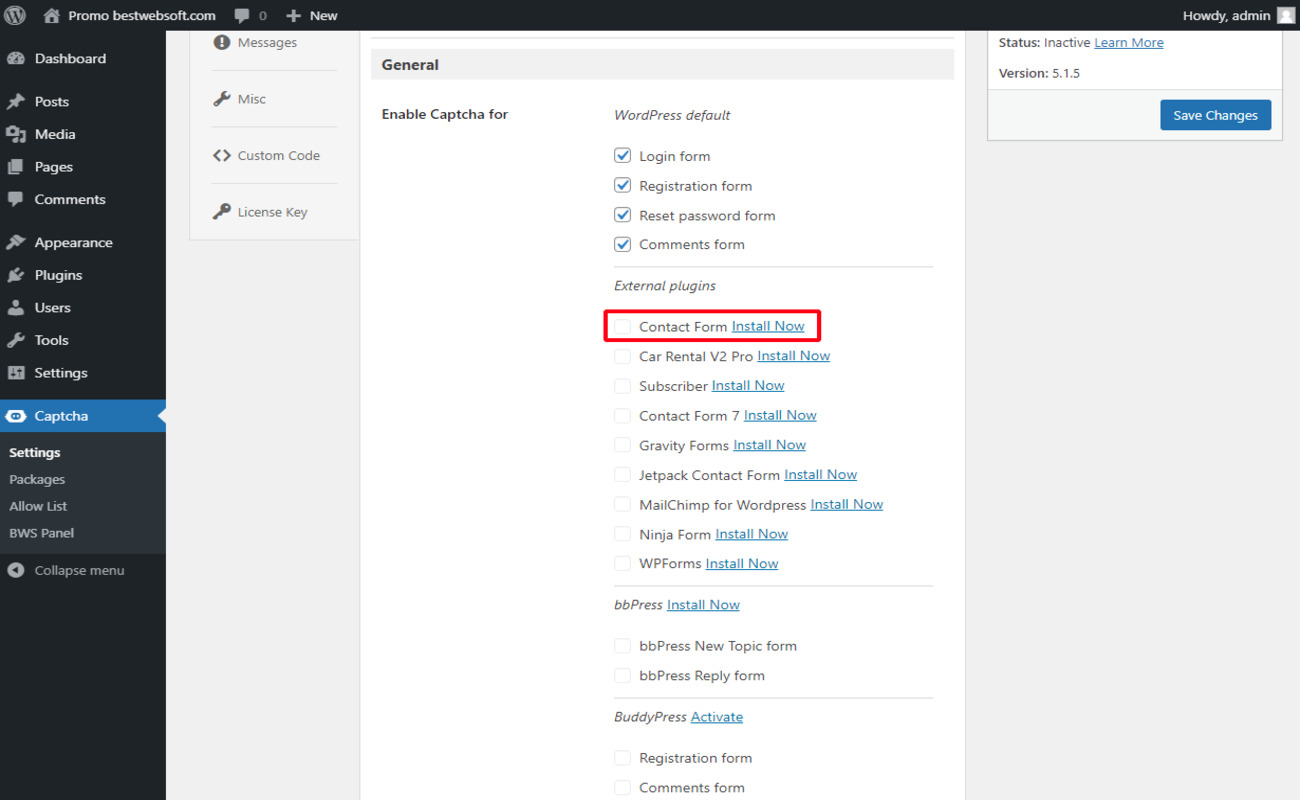Open the Packages submenu under Captcha

pyautogui.click(x=37, y=480)
